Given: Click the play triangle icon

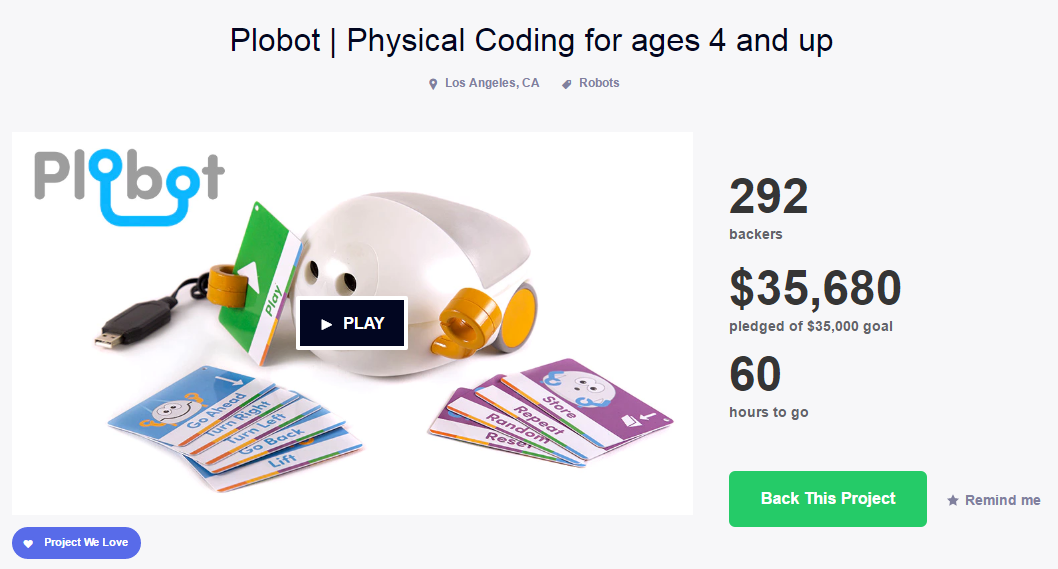Looking at the screenshot, I should (x=326, y=324).
